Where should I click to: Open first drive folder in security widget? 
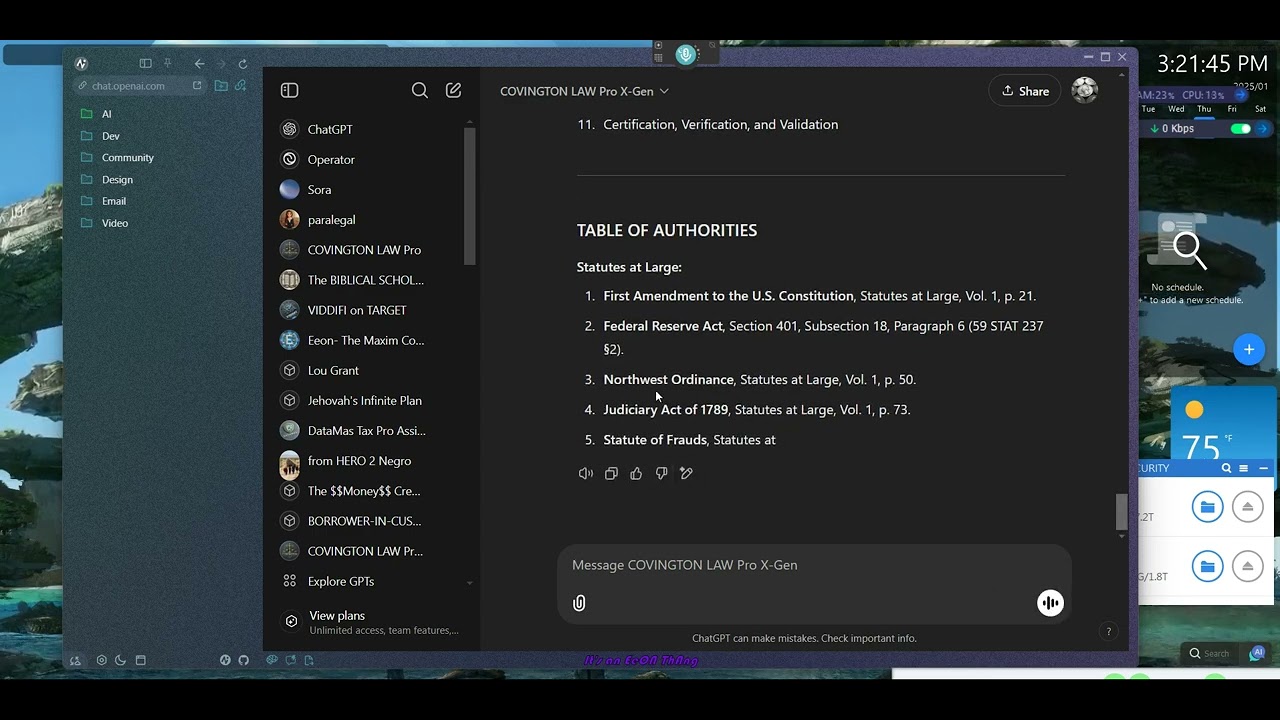pos(1208,507)
